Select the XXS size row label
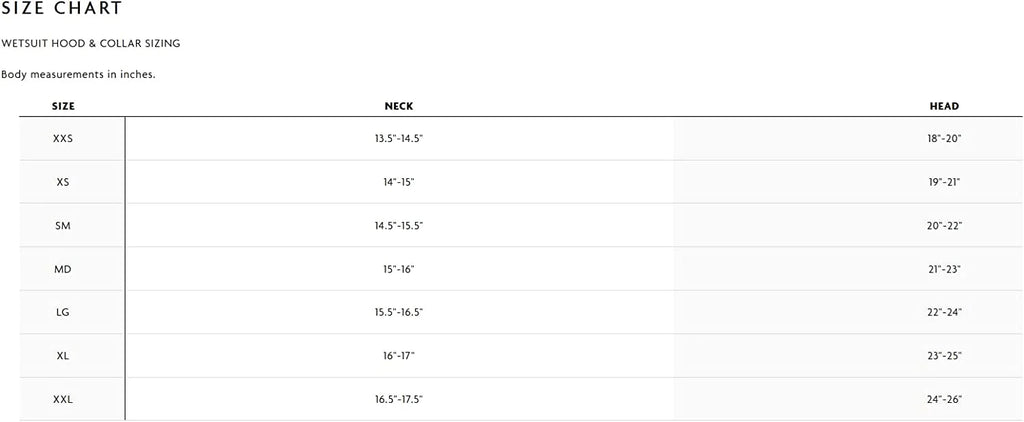The image size is (1024, 422). (63, 138)
